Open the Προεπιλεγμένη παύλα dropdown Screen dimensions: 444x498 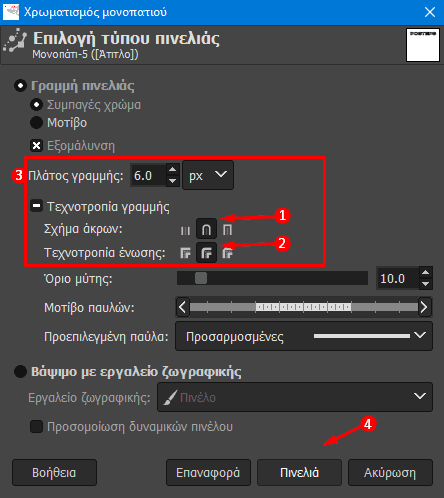(x=304, y=336)
